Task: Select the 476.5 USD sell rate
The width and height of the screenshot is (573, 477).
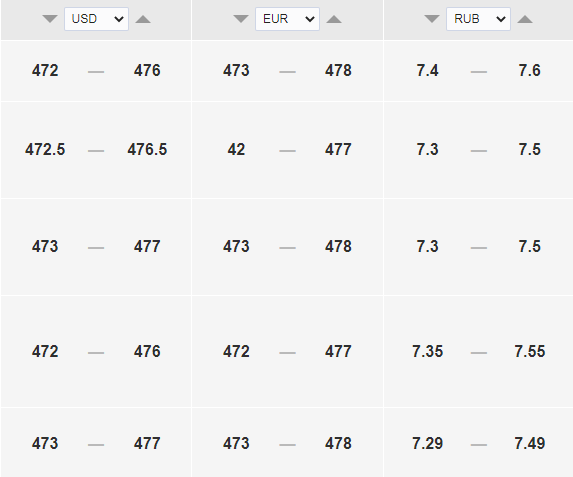Action: tap(147, 149)
